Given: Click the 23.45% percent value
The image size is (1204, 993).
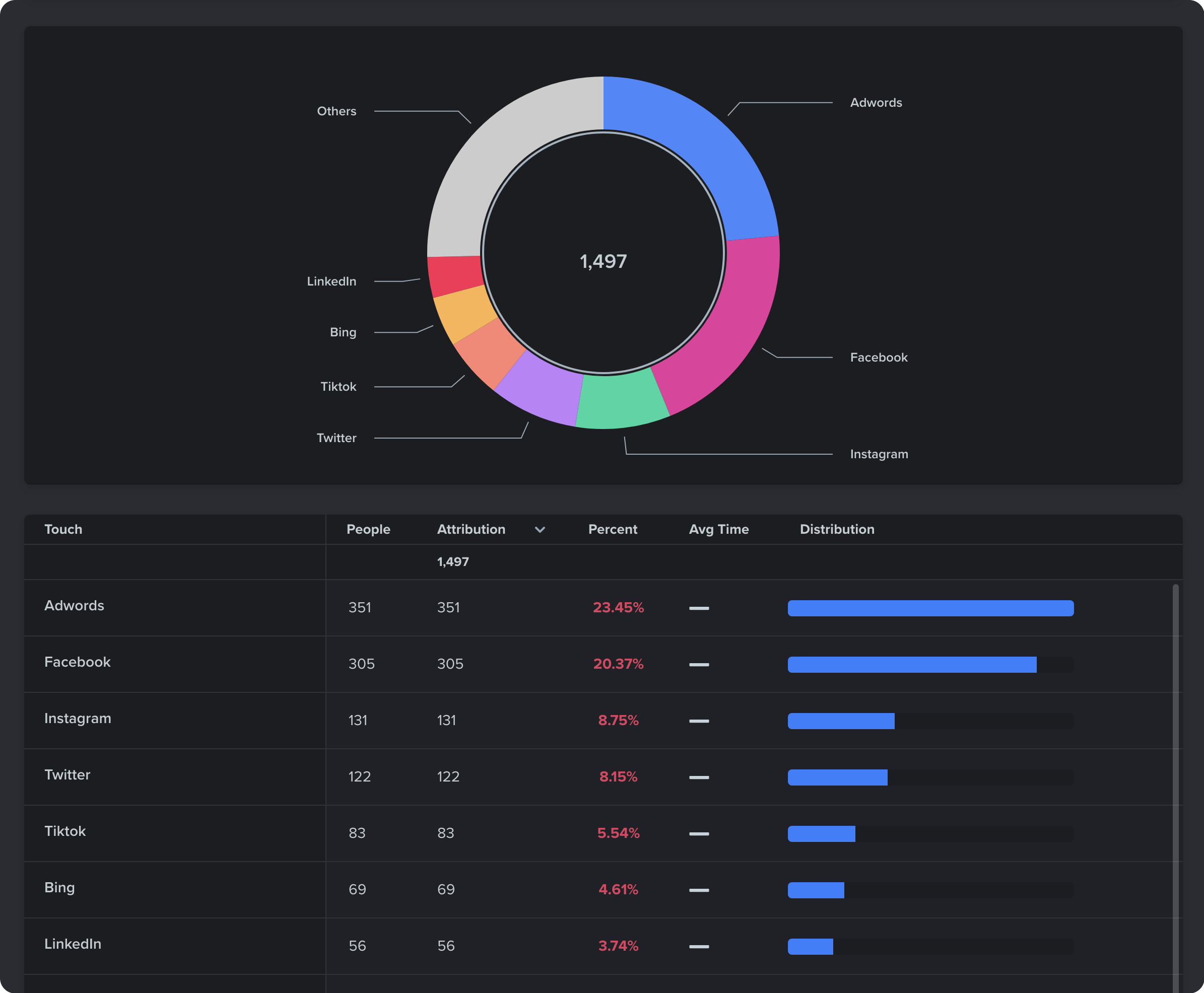Looking at the screenshot, I should (618, 607).
